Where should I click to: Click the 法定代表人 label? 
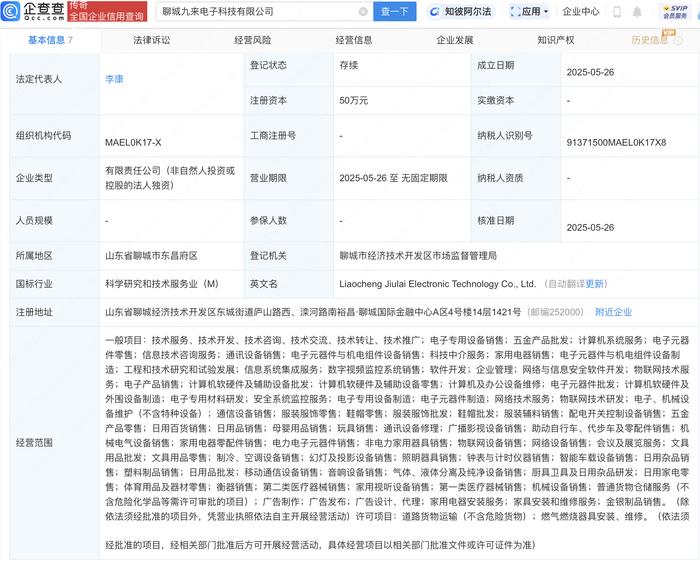point(39,79)
